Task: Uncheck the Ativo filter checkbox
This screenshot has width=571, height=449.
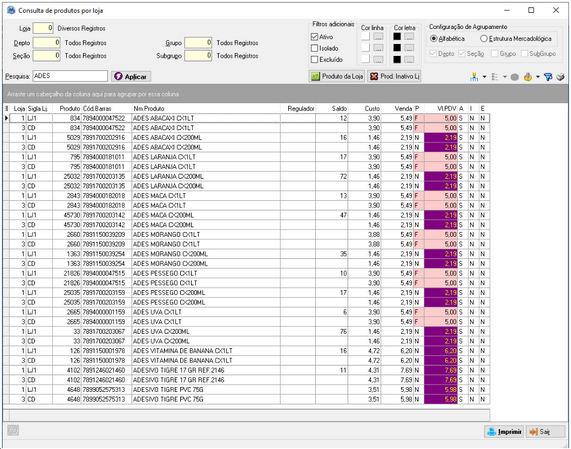Action: coord(315,37)
